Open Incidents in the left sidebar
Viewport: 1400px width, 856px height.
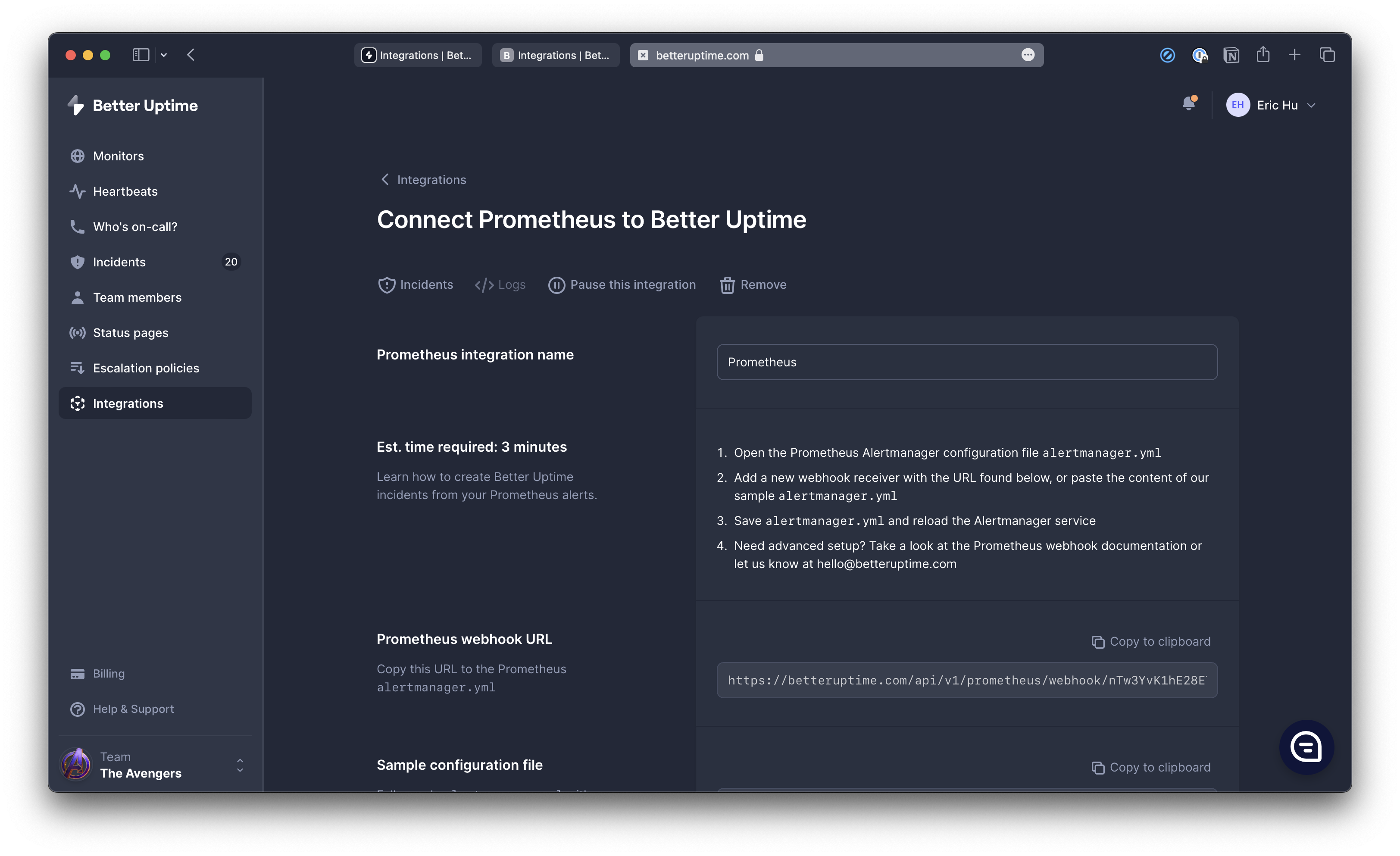click(155, 262)
